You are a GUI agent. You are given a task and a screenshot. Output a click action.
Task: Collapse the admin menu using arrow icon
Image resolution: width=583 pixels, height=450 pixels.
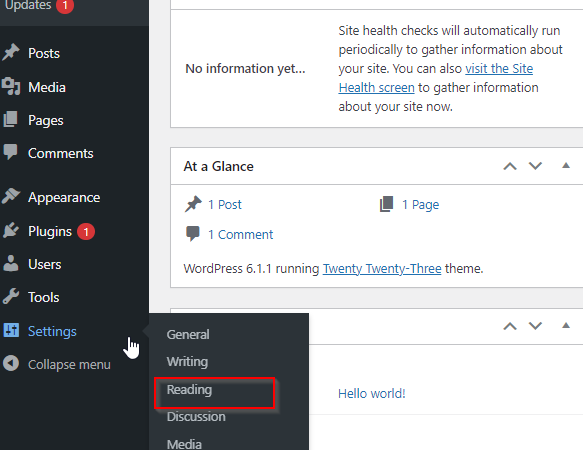[11, 363]
